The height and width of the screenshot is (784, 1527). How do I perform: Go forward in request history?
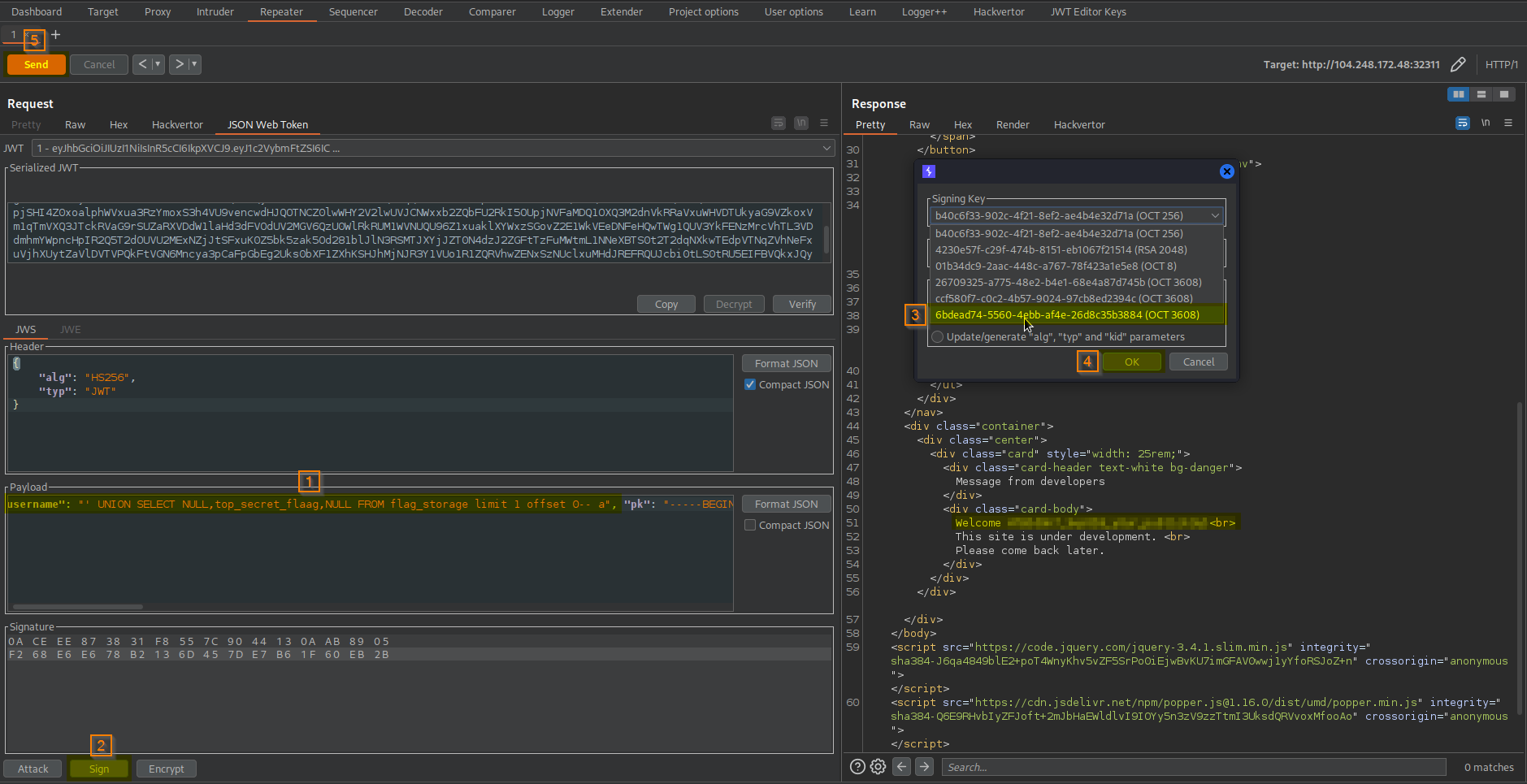(180, 64)
